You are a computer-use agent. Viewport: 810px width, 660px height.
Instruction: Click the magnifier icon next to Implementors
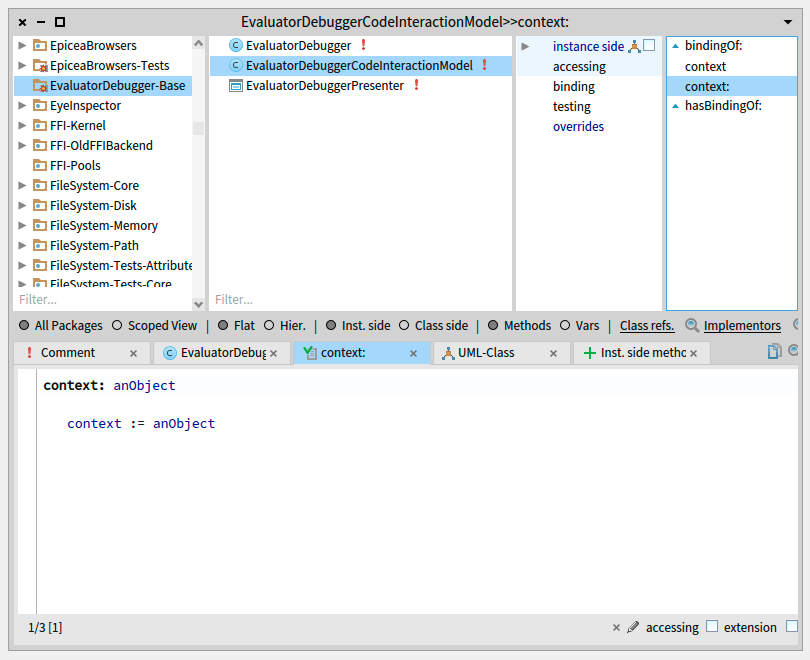pos(692,326)
